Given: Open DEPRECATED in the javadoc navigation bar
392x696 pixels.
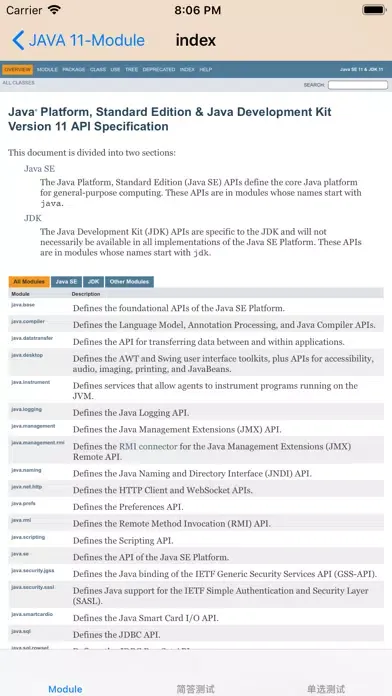Looking at the screenshot, I should tap(158, 70).
